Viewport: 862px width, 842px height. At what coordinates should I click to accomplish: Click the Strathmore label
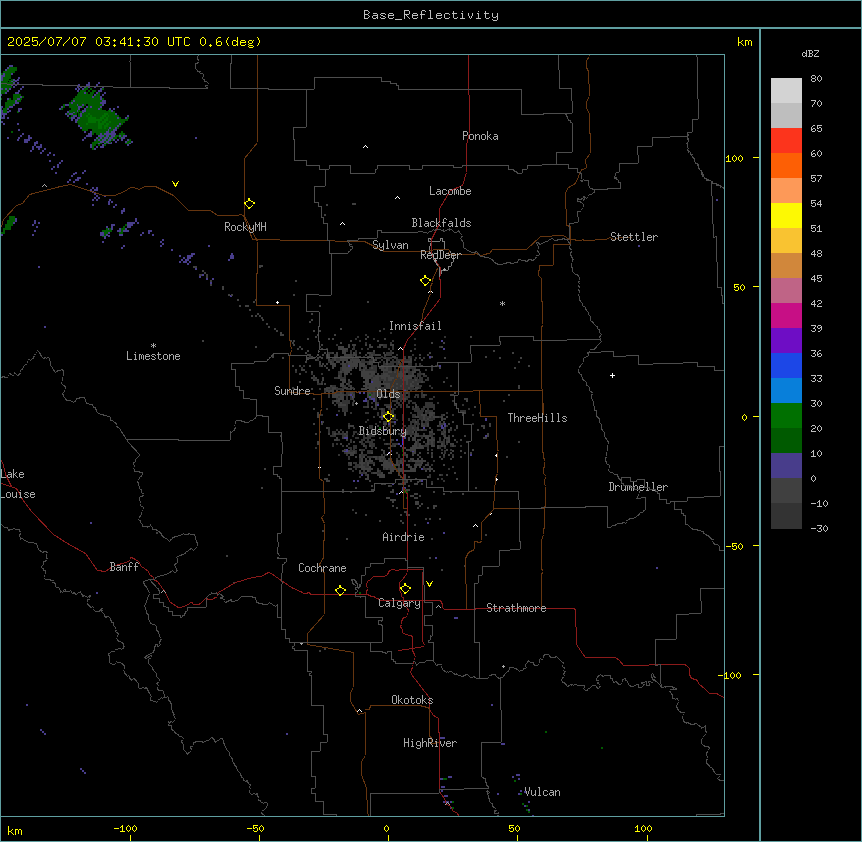coord(516,608)
